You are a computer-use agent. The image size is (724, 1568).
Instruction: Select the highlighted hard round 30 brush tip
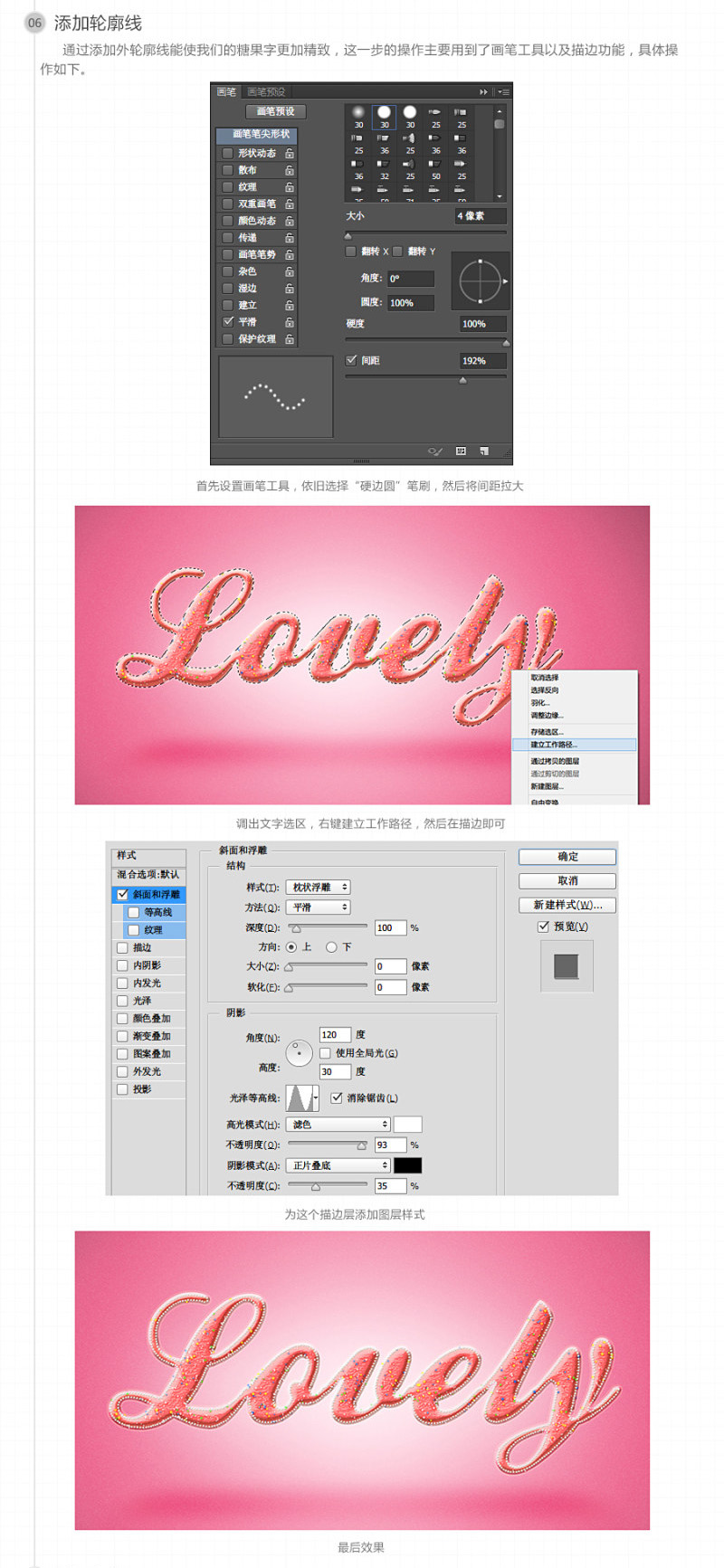(x=385, y=117)
